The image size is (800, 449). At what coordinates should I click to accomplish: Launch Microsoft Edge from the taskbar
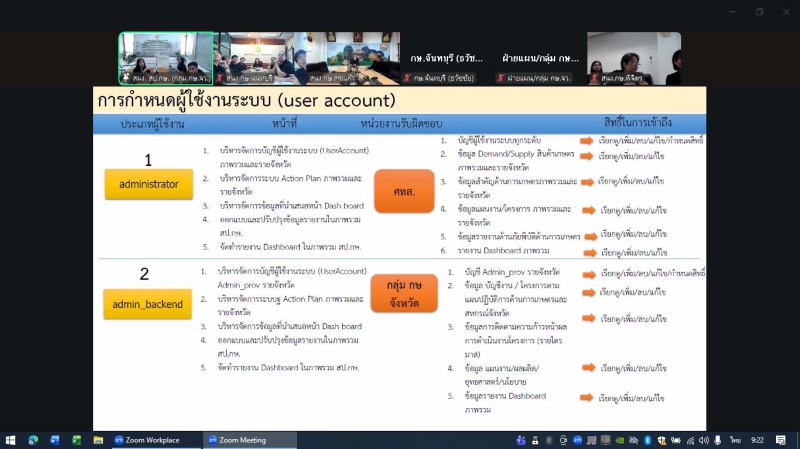33,440
